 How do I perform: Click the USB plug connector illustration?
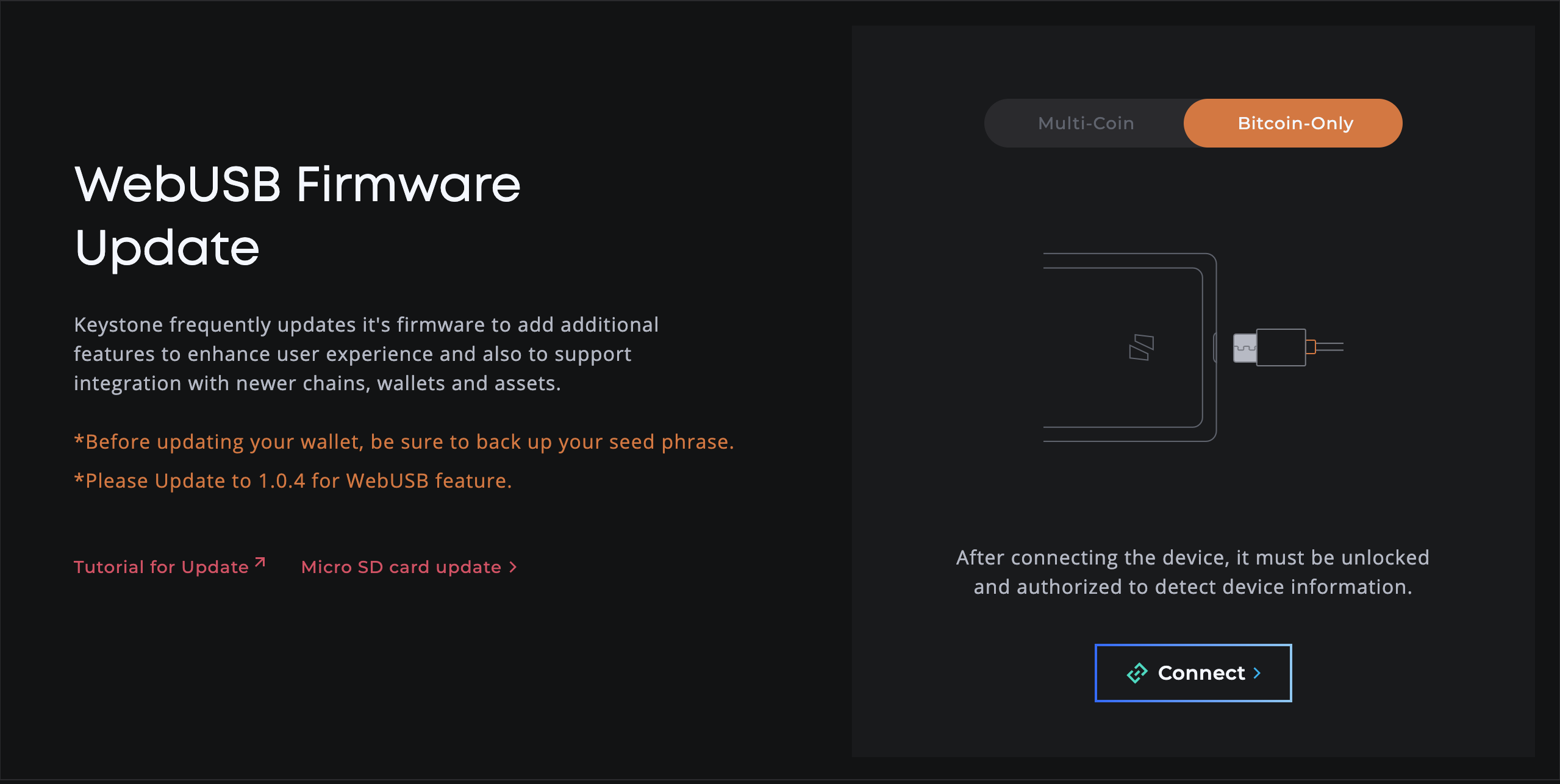pyautogui.click(x=1287, y=347)
